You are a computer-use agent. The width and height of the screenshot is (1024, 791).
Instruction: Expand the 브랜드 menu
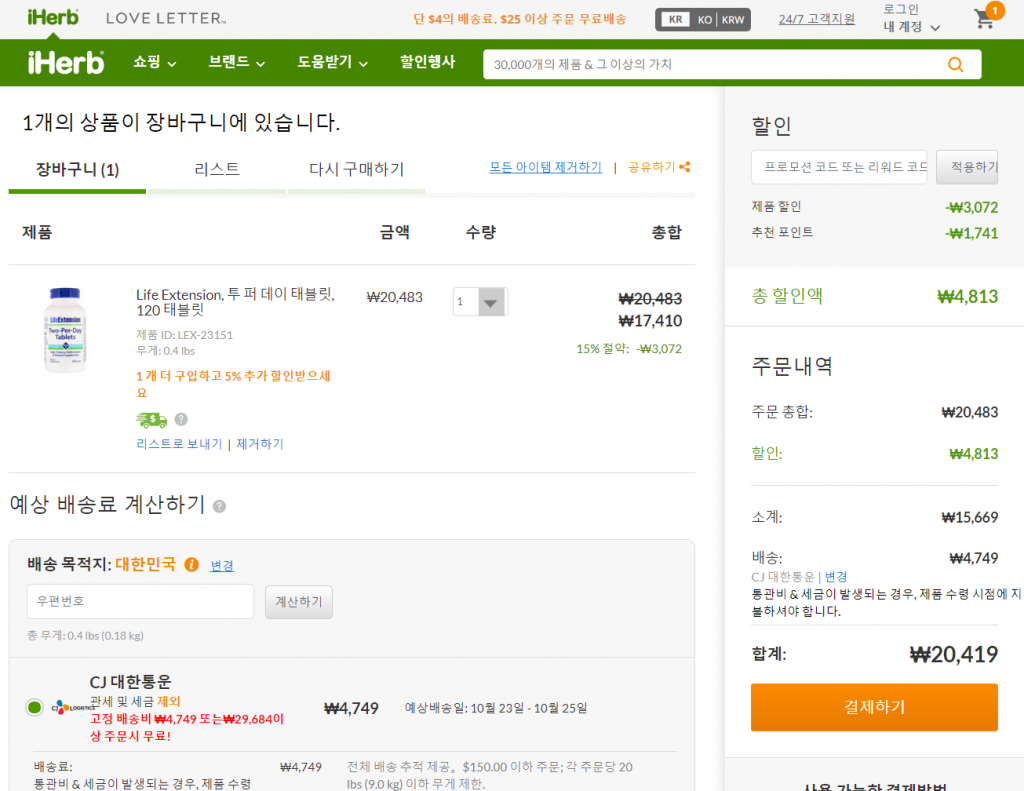point(236,62)
